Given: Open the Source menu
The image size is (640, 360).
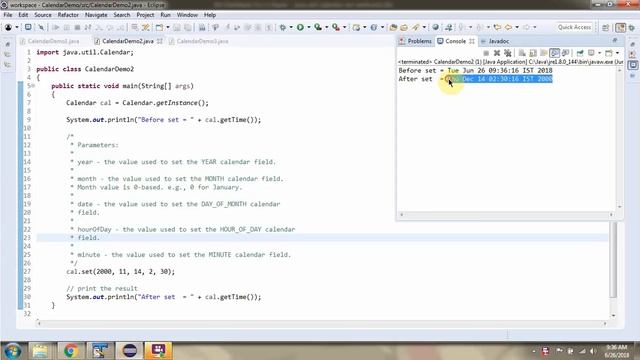Looking at the screenshot, I should pyautogui.click(x=43, y=15).
